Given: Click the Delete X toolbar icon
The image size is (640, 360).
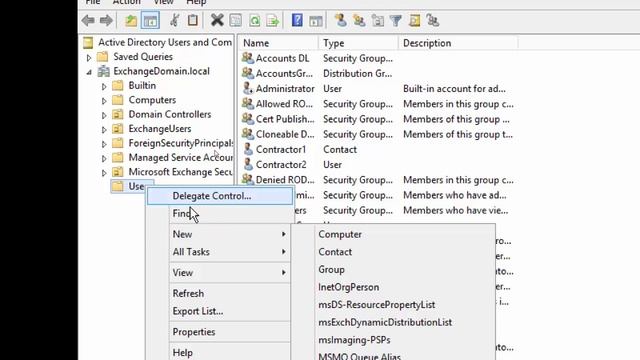Looking at the screenshot, I should [217, 20].
